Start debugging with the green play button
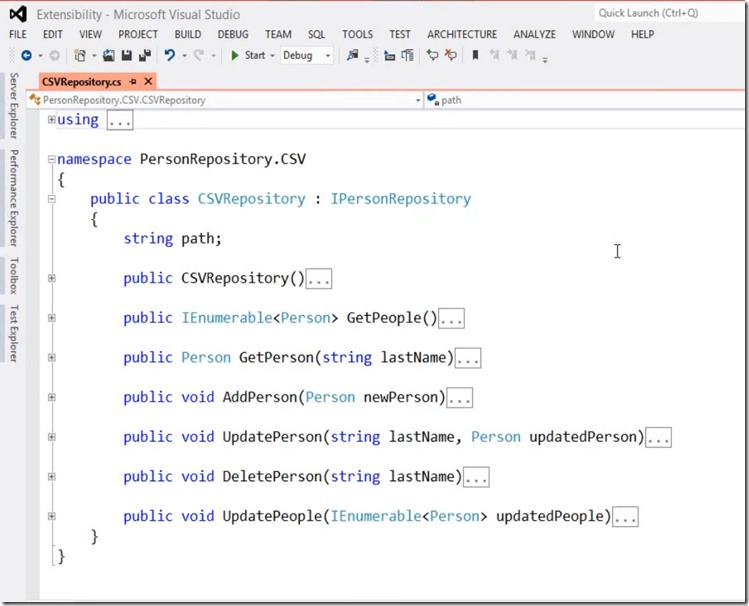Viewport: 749px width, 606px height. [x=235, y=55]
